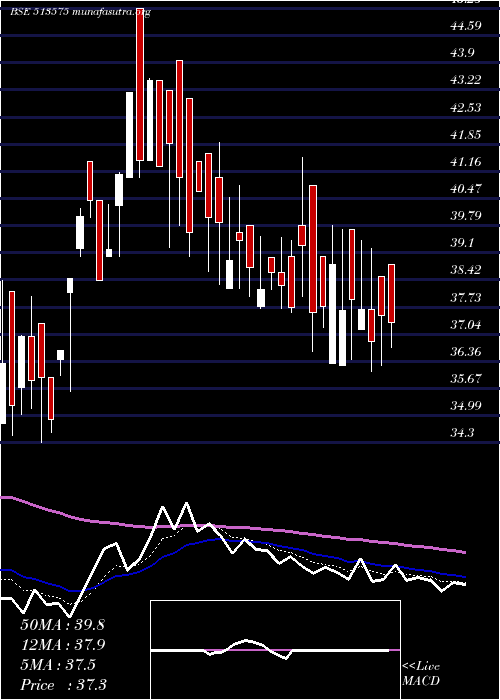Click the Price : 37.3 readout

tap(63, 685)
